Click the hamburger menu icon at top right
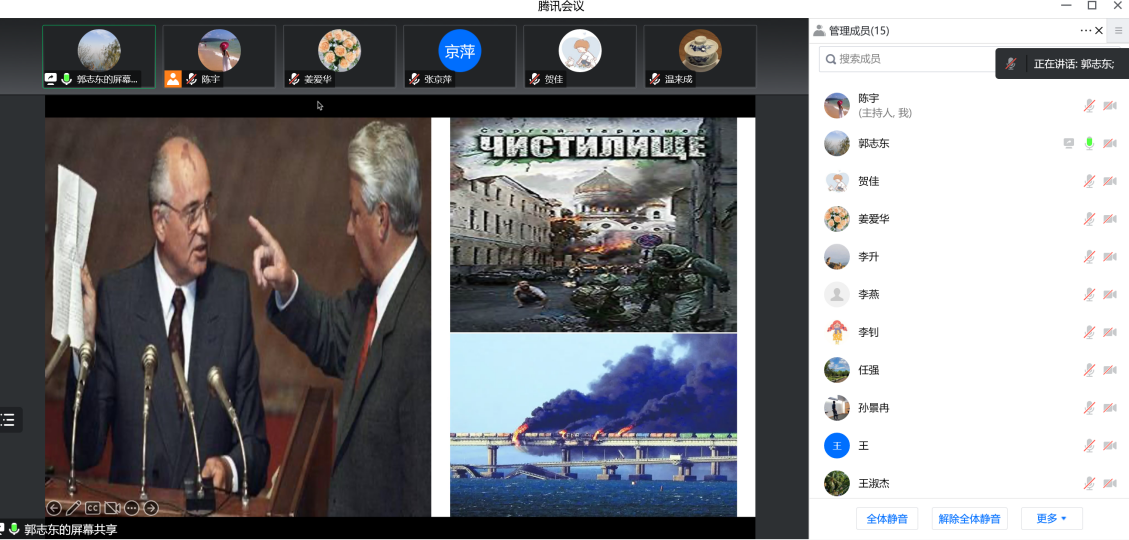The image size is (1129, 540). pos(1118,31)
